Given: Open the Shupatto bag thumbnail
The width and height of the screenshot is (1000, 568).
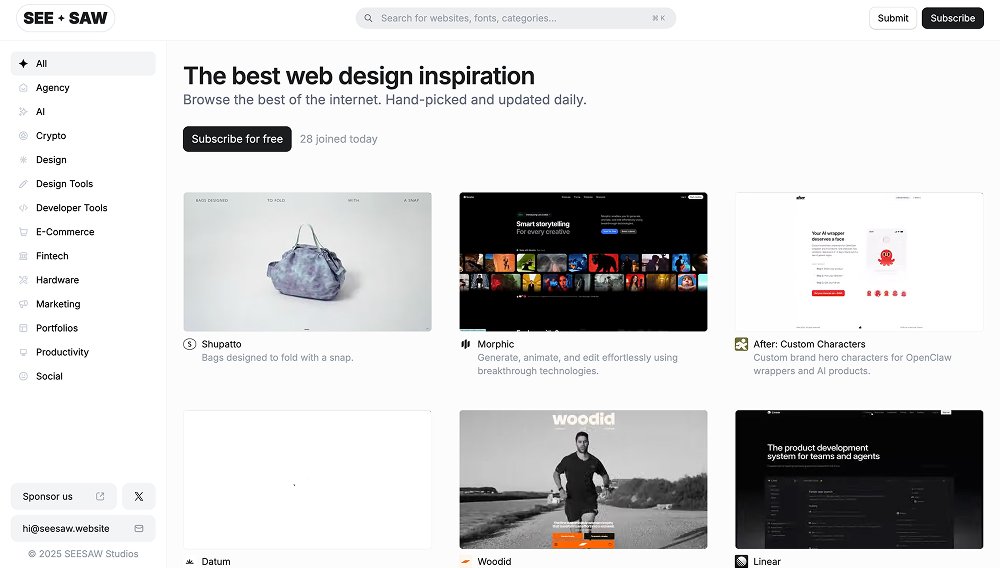Looking at the screenshot, I should [307, 262].
